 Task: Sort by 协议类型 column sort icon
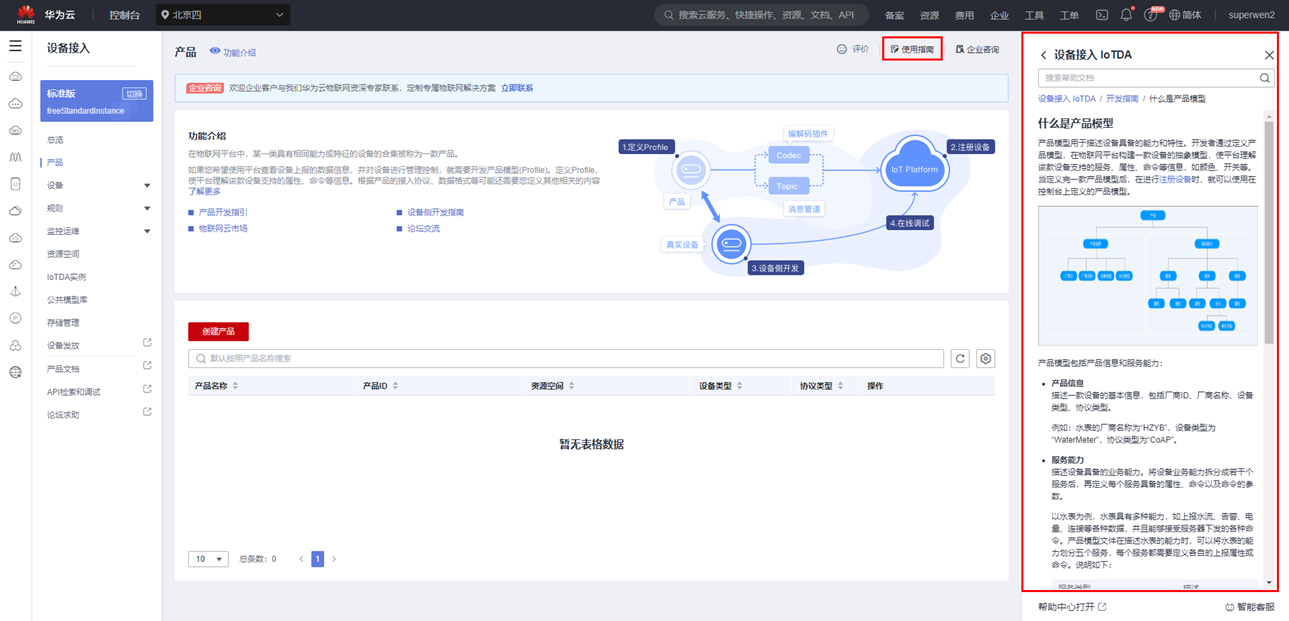point(840,386)
